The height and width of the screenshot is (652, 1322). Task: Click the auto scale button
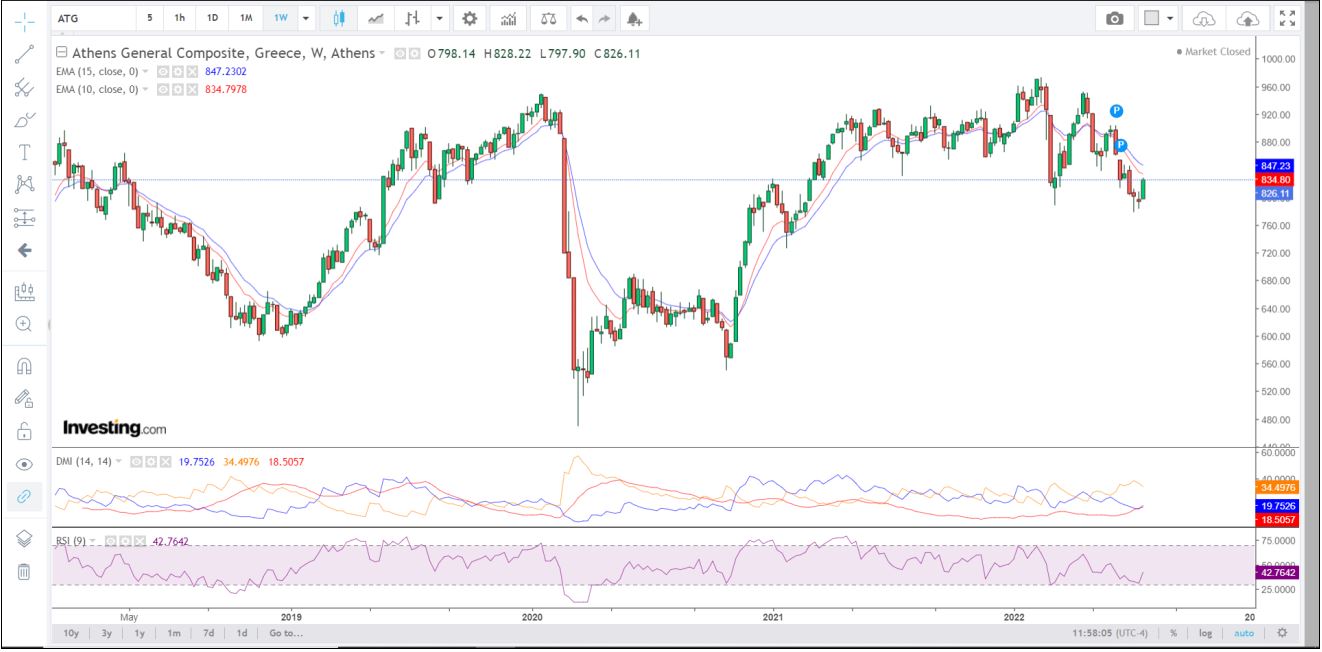click(1244, 633)
